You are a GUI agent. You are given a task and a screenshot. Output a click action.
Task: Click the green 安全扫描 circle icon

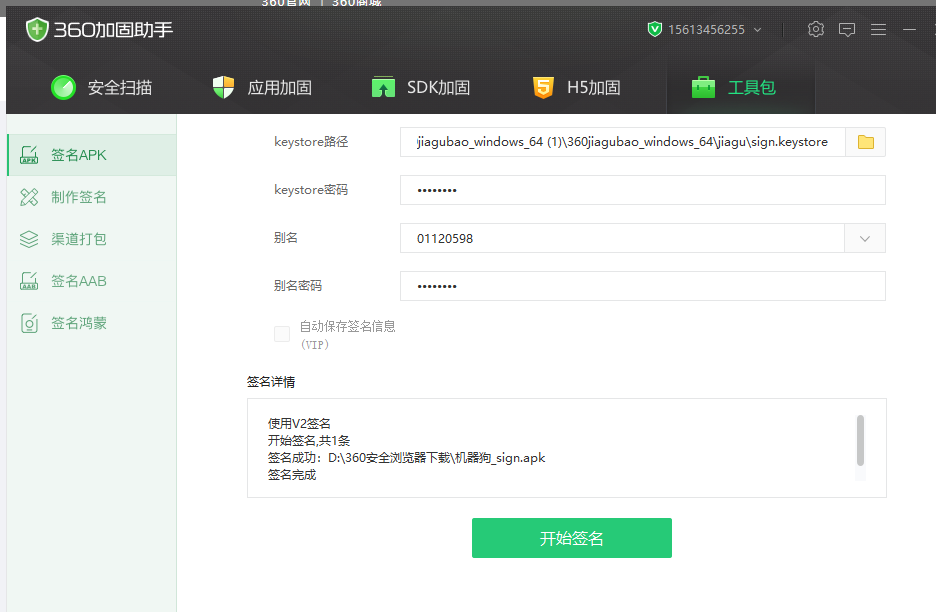63,87
